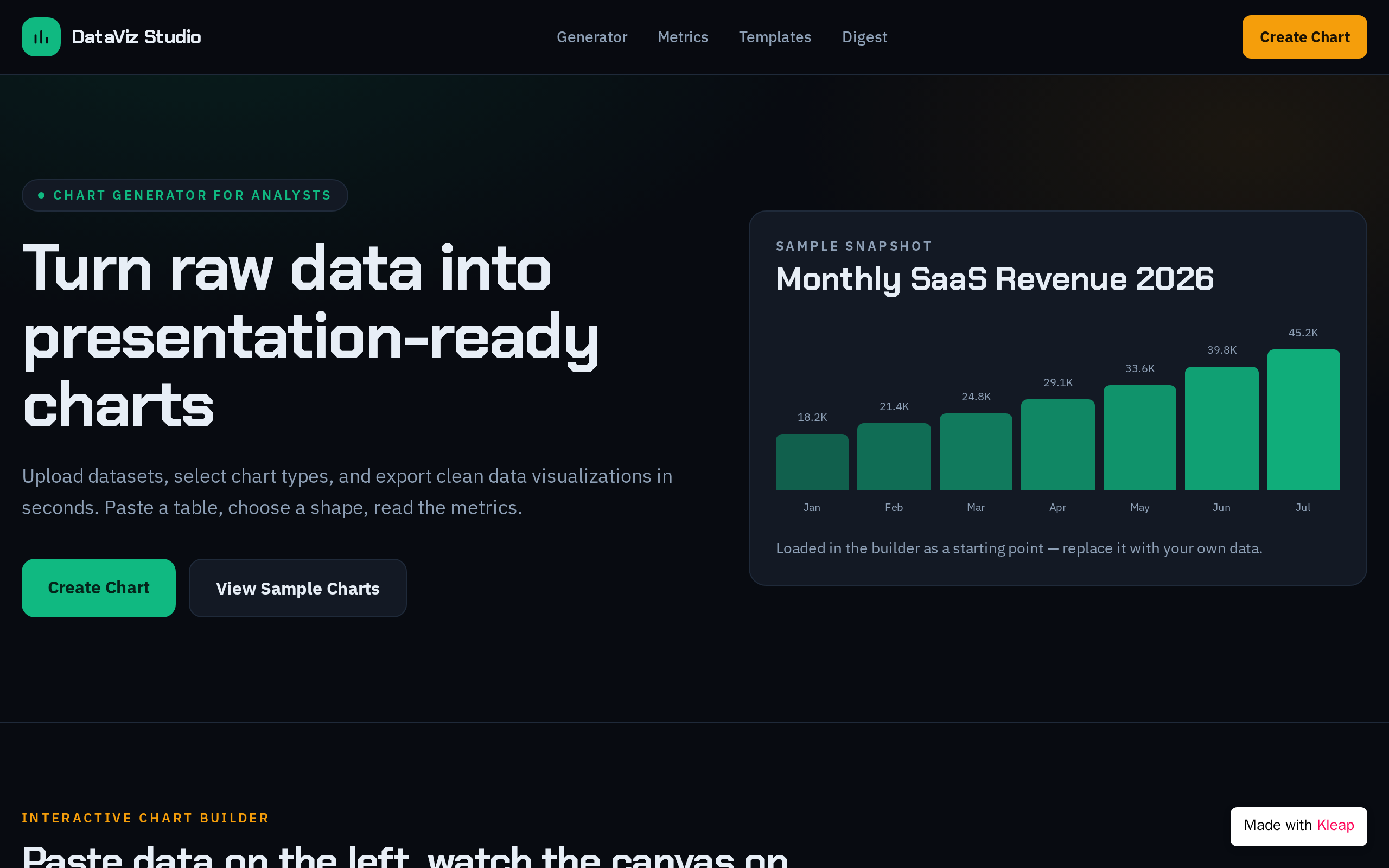Click the 24.8K value label
The image size is (1389, 868).
pos(976,397)
